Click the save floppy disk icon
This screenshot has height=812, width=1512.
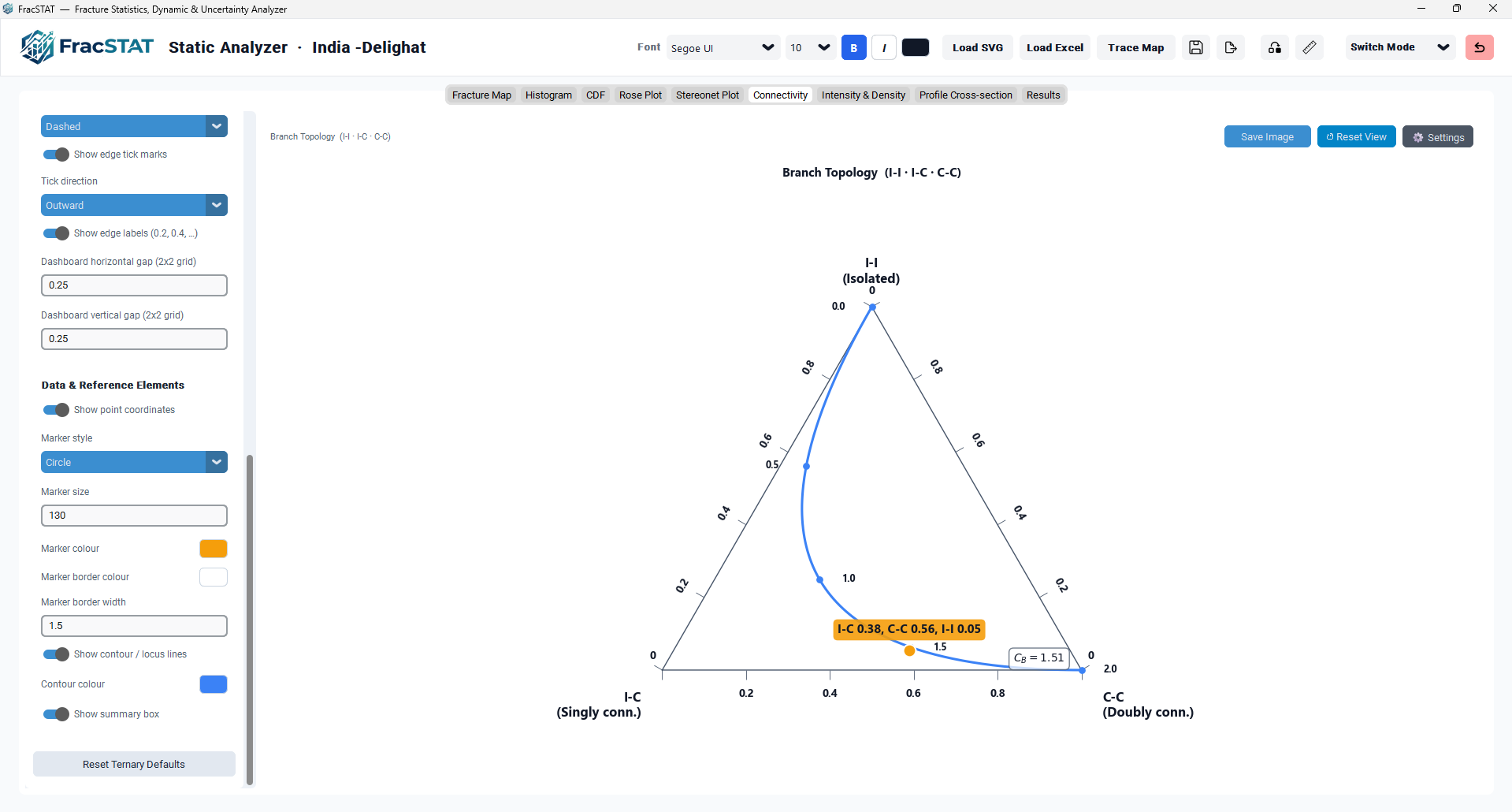[1195, 47]
